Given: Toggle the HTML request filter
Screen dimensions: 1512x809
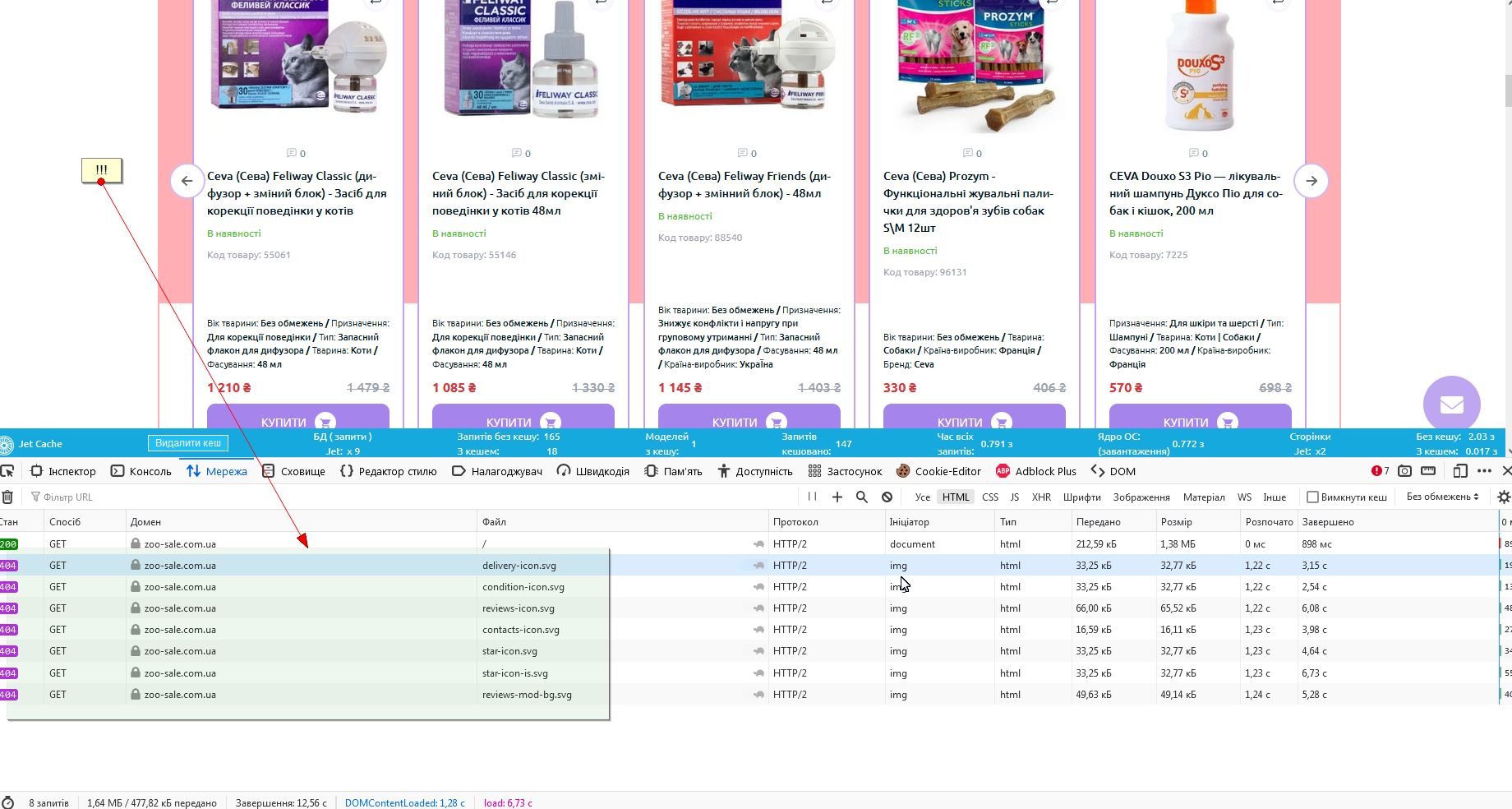Looking at the screenshot, I should [956, 497].
